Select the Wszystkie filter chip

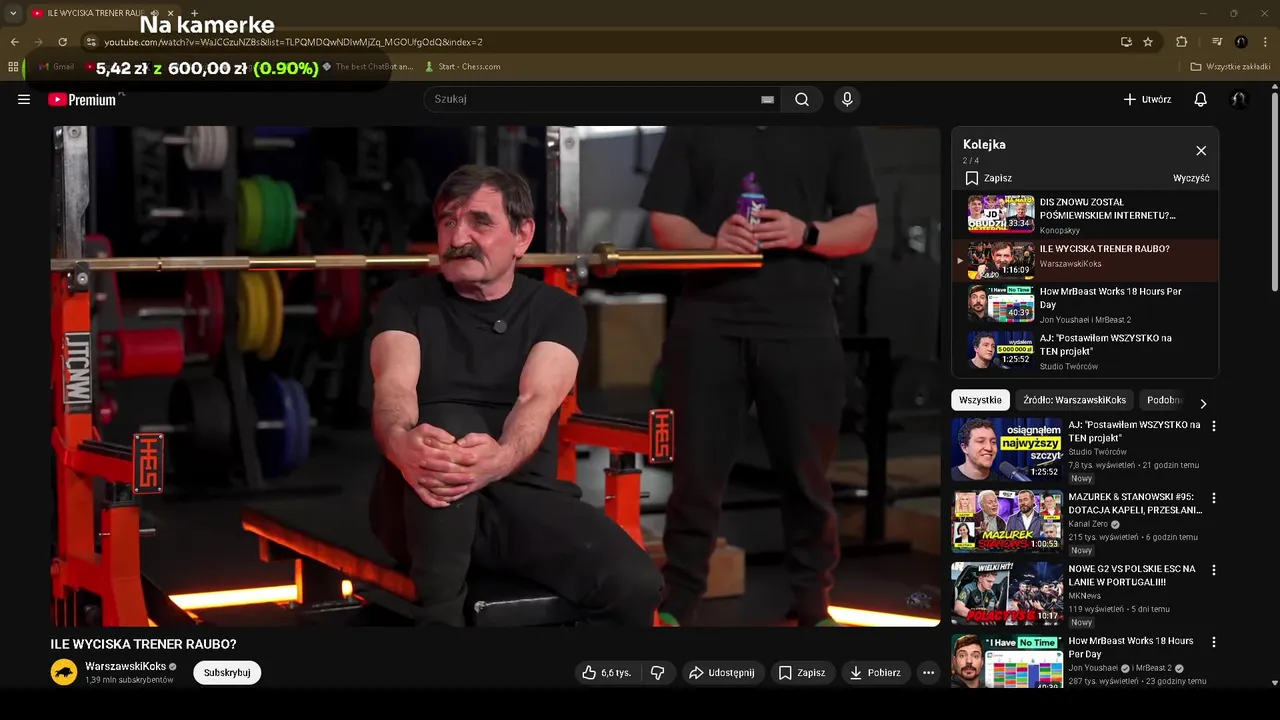(x=980, y=400)
